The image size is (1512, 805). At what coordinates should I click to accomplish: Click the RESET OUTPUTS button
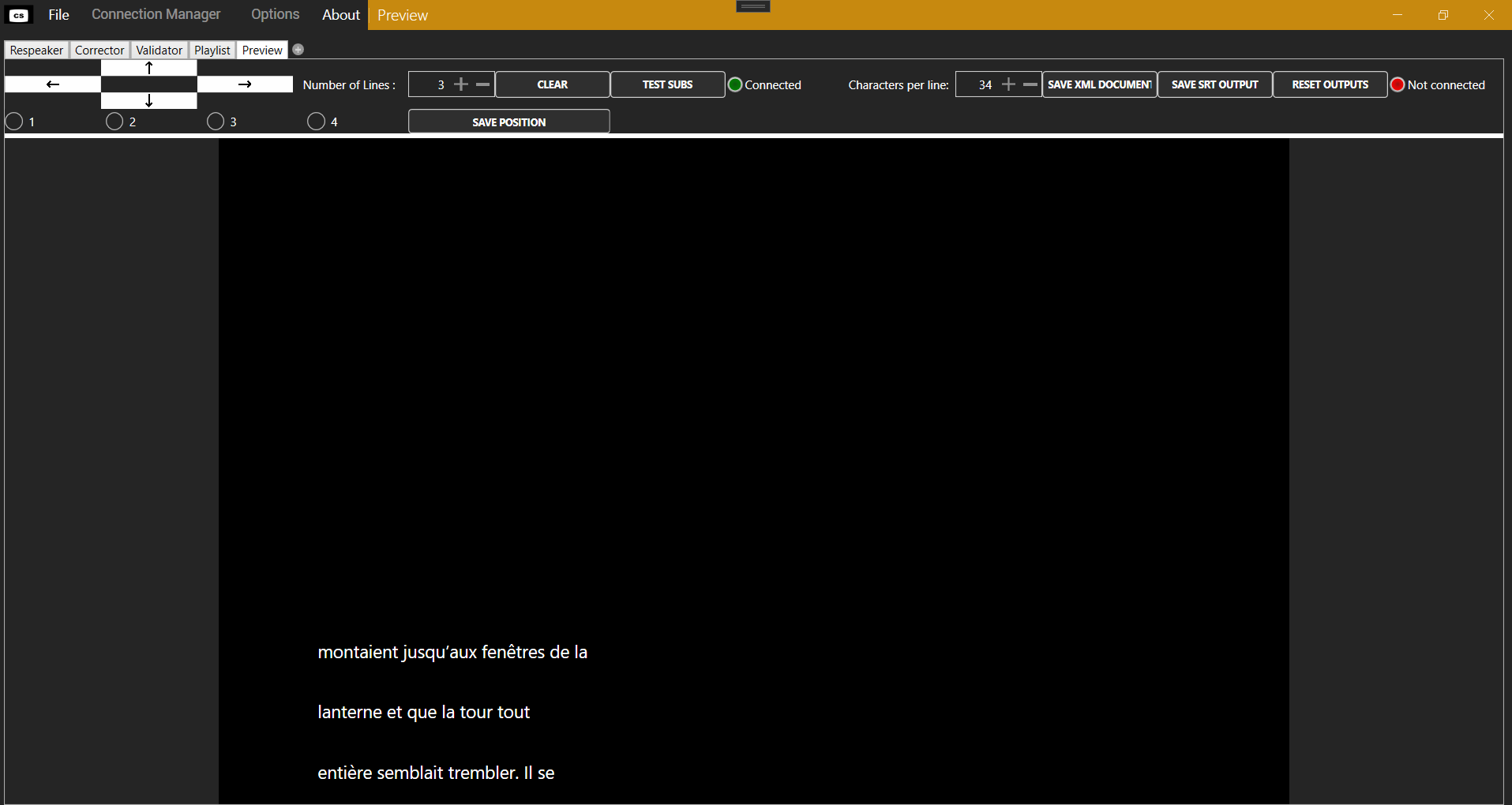point(1330,84)
